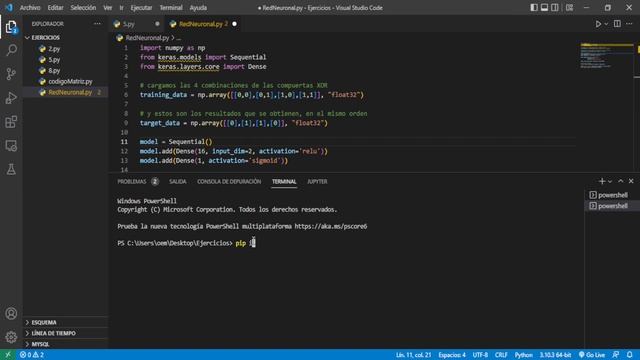
Task: Open the Manage gear settings icon
Action: click(11, 337)
